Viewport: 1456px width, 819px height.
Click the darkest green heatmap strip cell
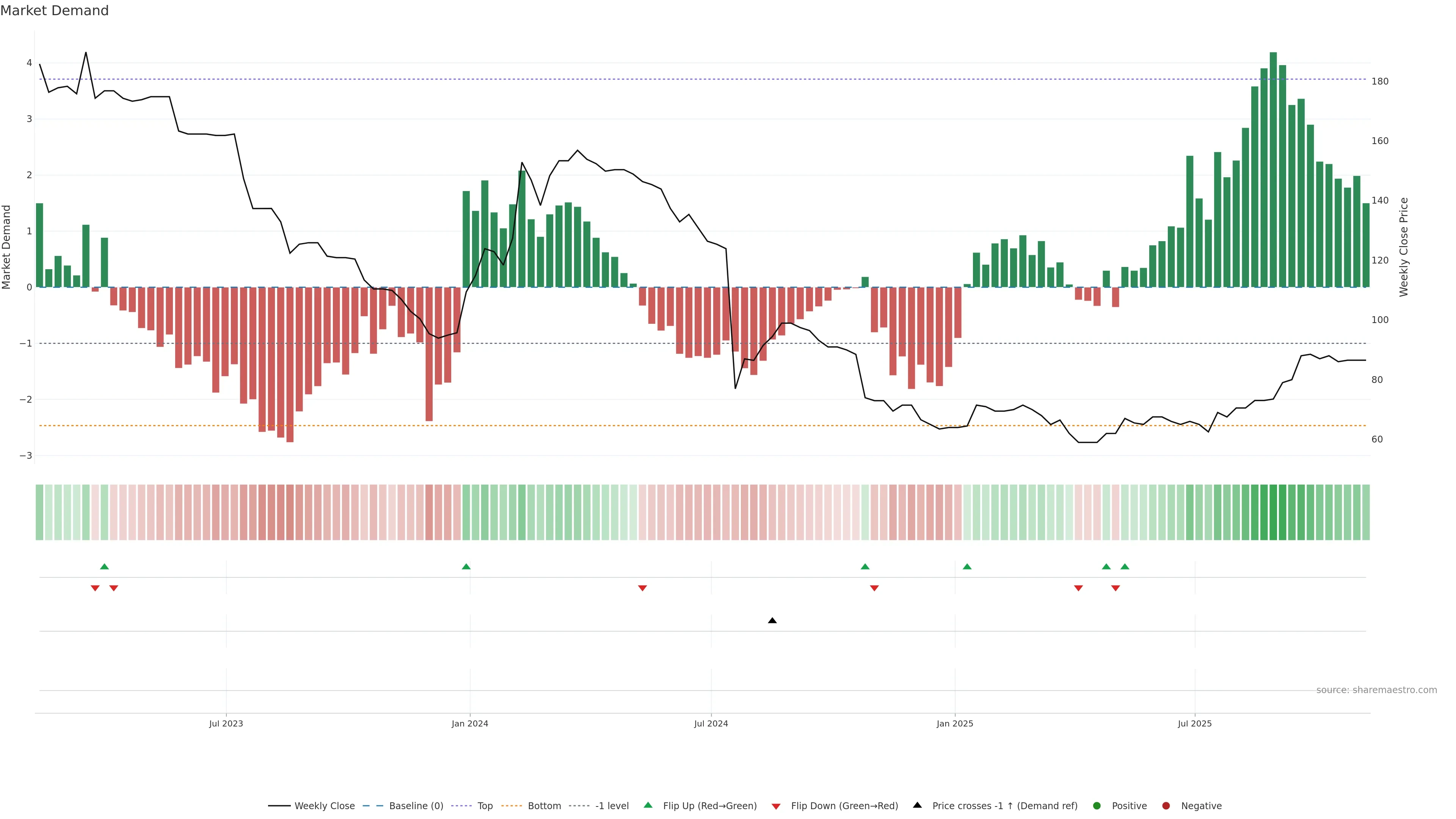point(1273,512)
